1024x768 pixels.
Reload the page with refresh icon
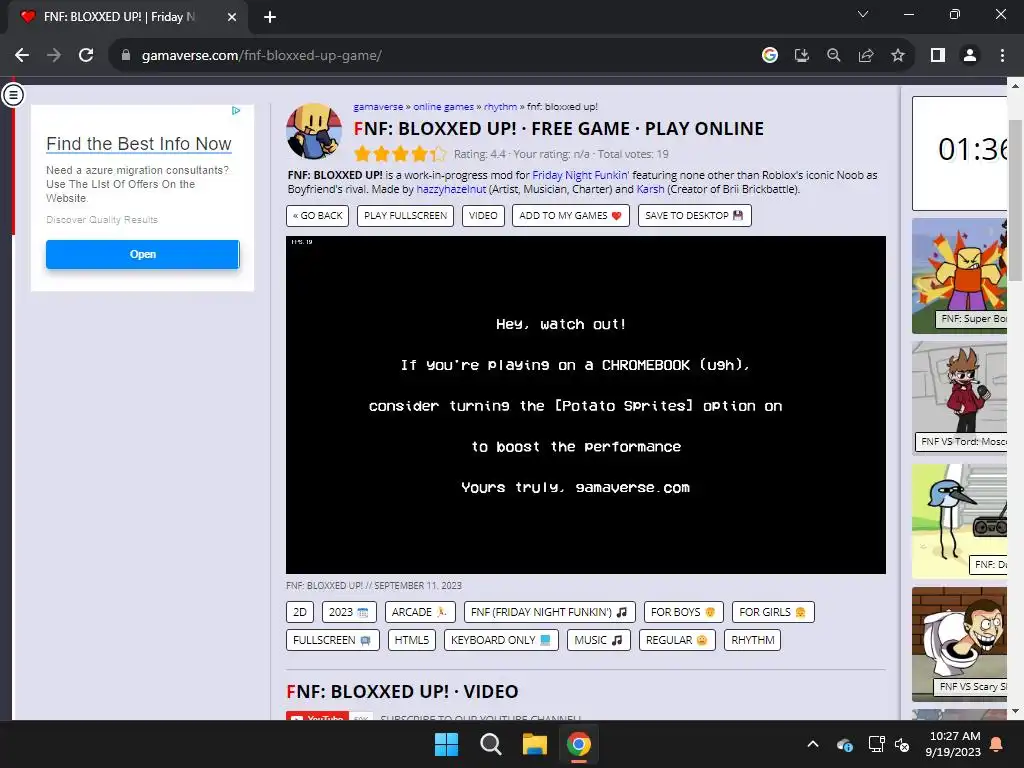[x=86, y=56]
